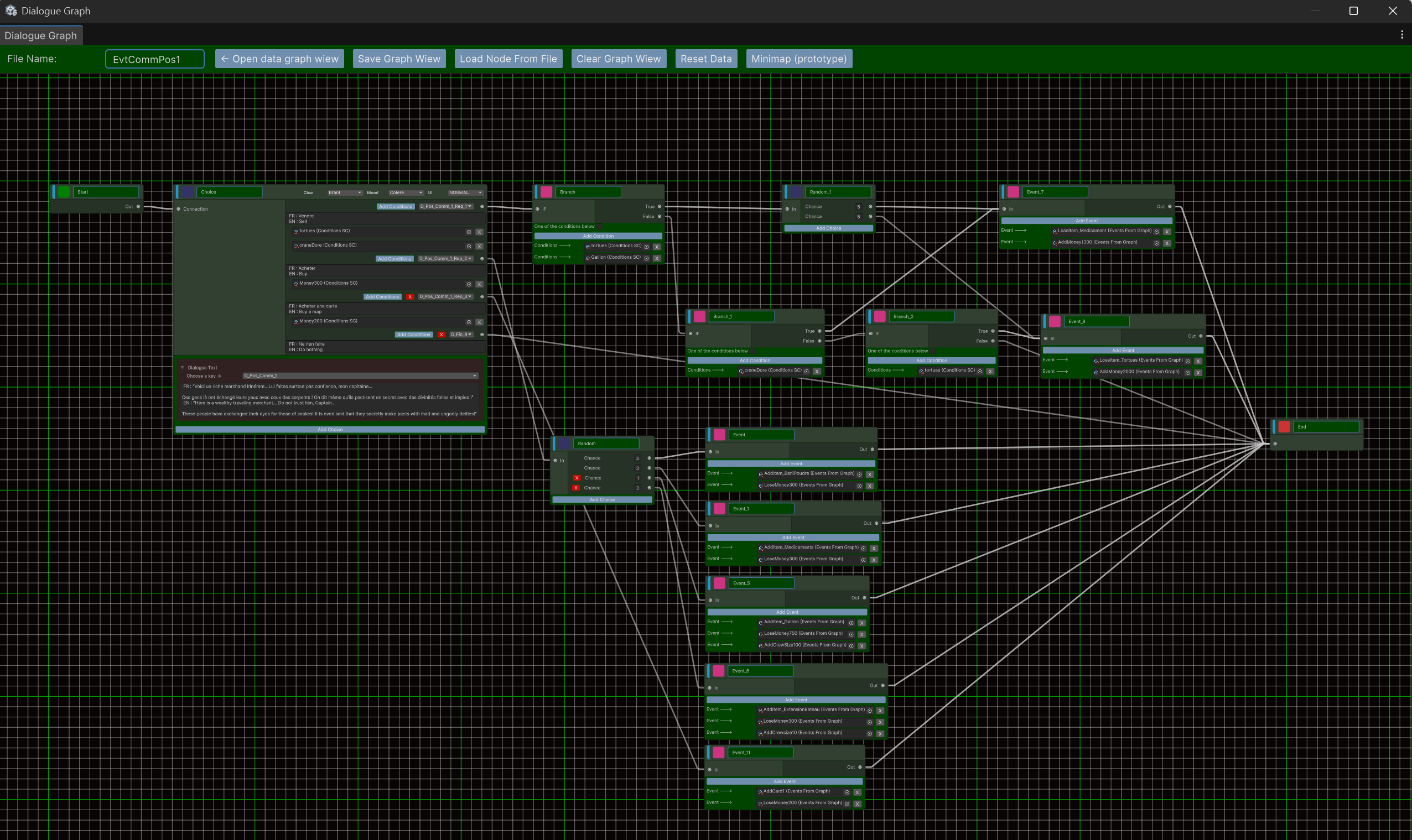The width and height of the screenshot is (1412, 840).
Task: Toggle One of the conditions below on Branch
Action: click(600, 226)
